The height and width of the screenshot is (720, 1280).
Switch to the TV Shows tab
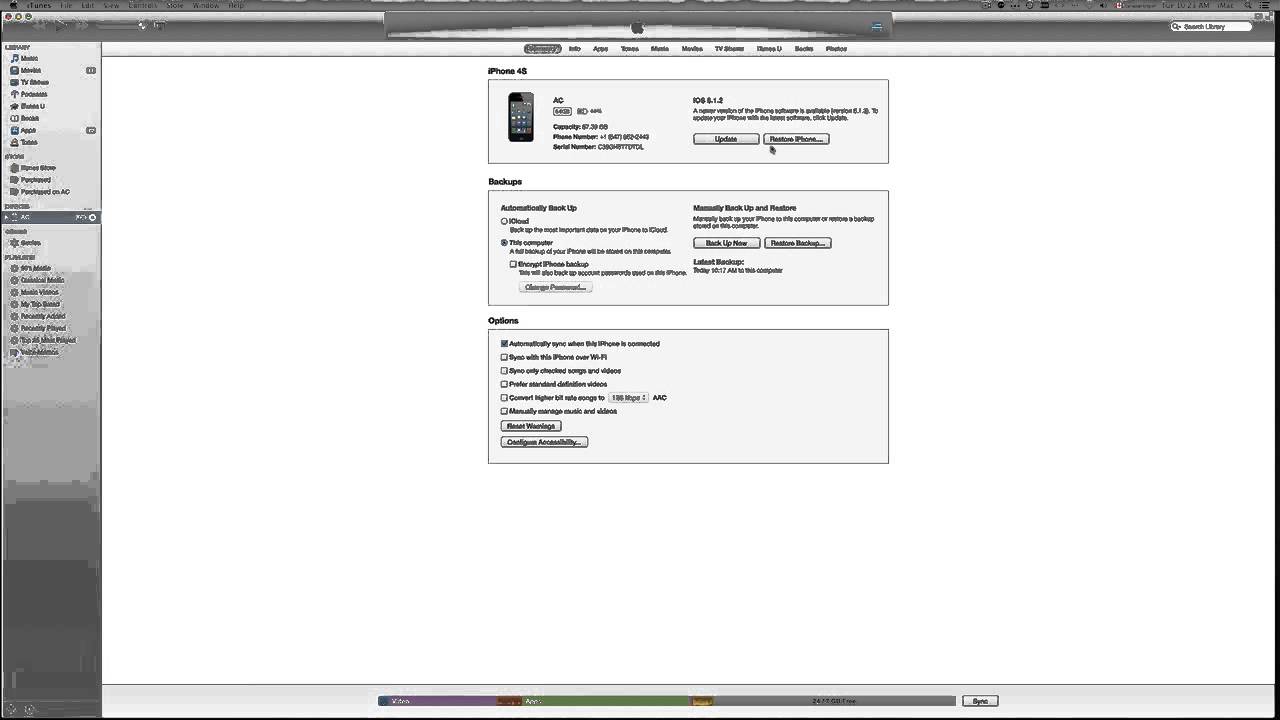[729, 48]
